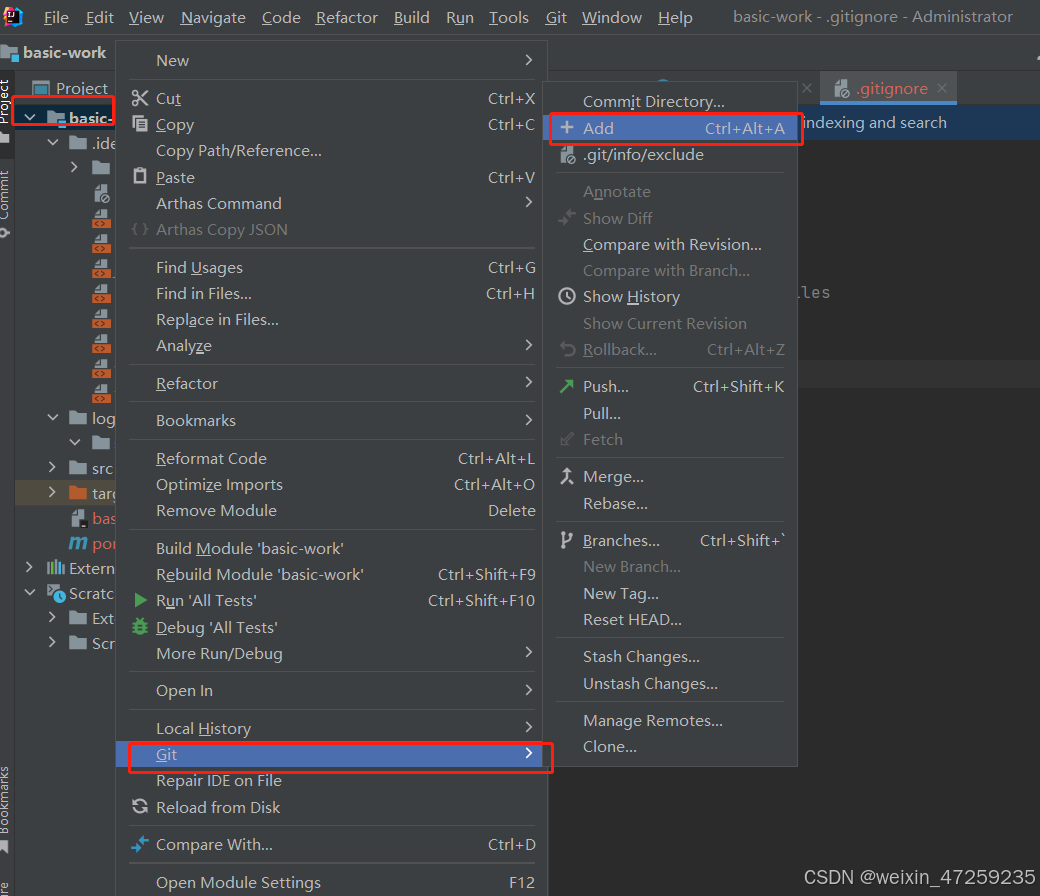Open the Git menu in menu bar

[x=556, y=18]
